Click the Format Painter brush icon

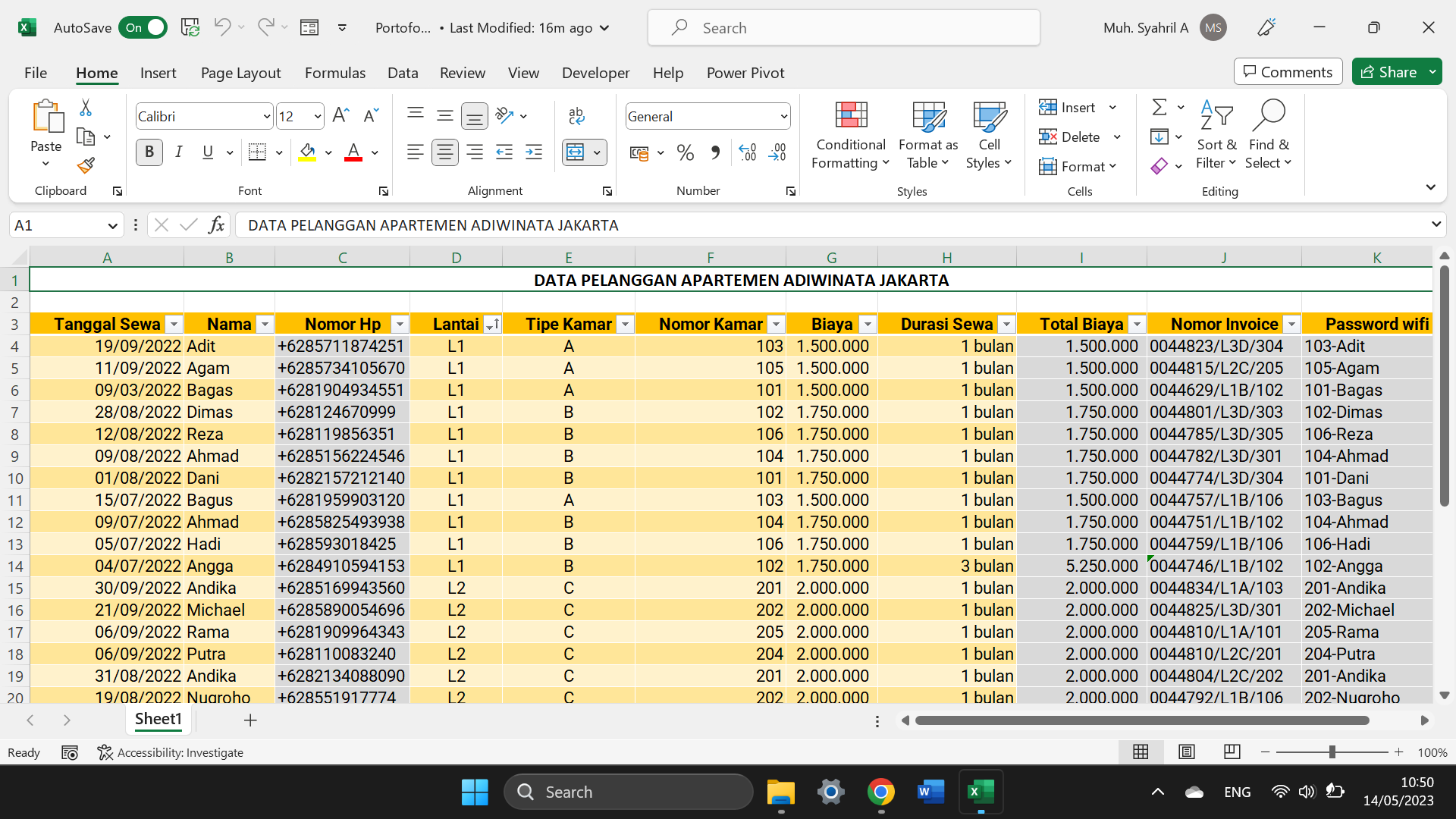coord(86,165)
